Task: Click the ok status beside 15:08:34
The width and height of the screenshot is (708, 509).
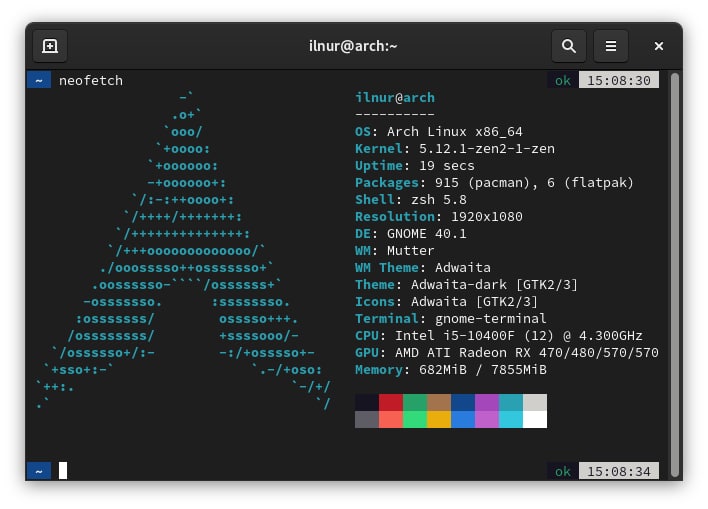Action: point(563,471)
